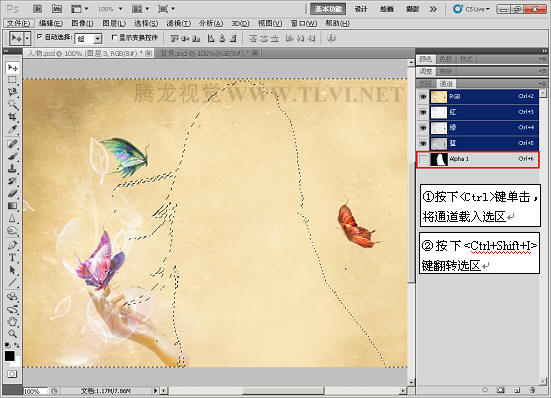Select the Zoom tool in the toolbox
Screen dimensions: 551x398
click(13, 334)
